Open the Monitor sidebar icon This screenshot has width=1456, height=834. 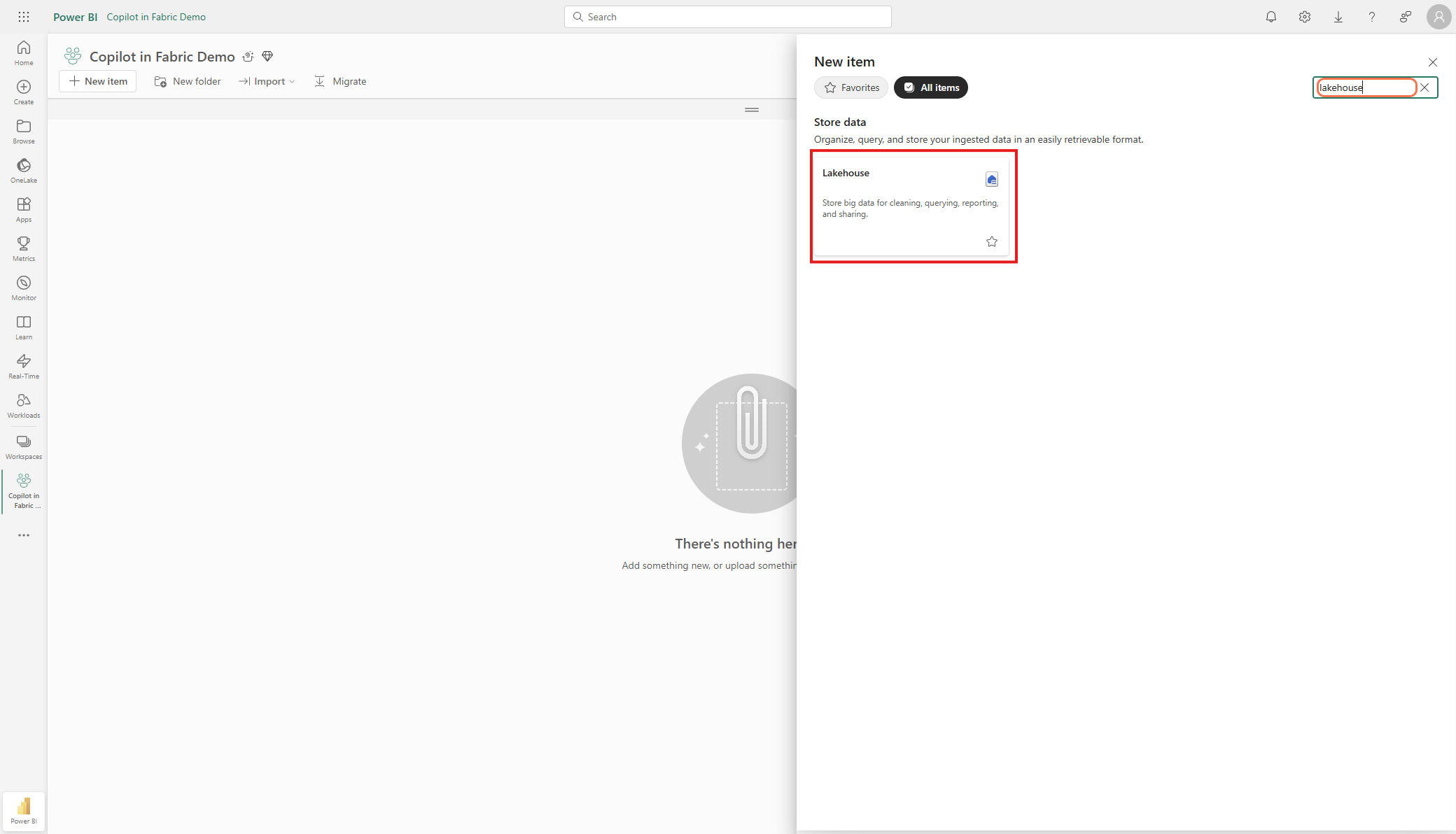click(x=24, y=288)
